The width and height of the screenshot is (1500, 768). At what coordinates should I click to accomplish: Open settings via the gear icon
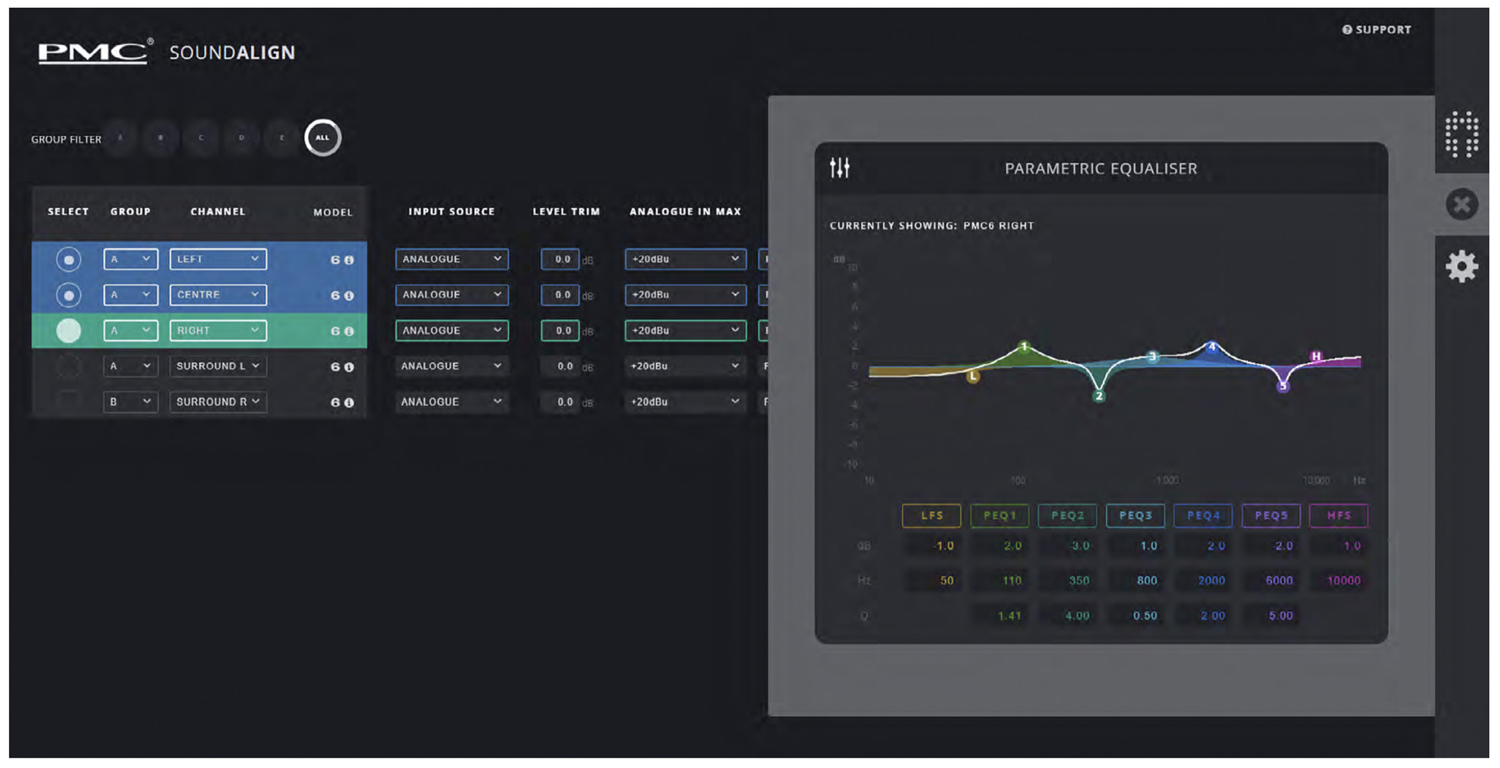click(1461, 266)
